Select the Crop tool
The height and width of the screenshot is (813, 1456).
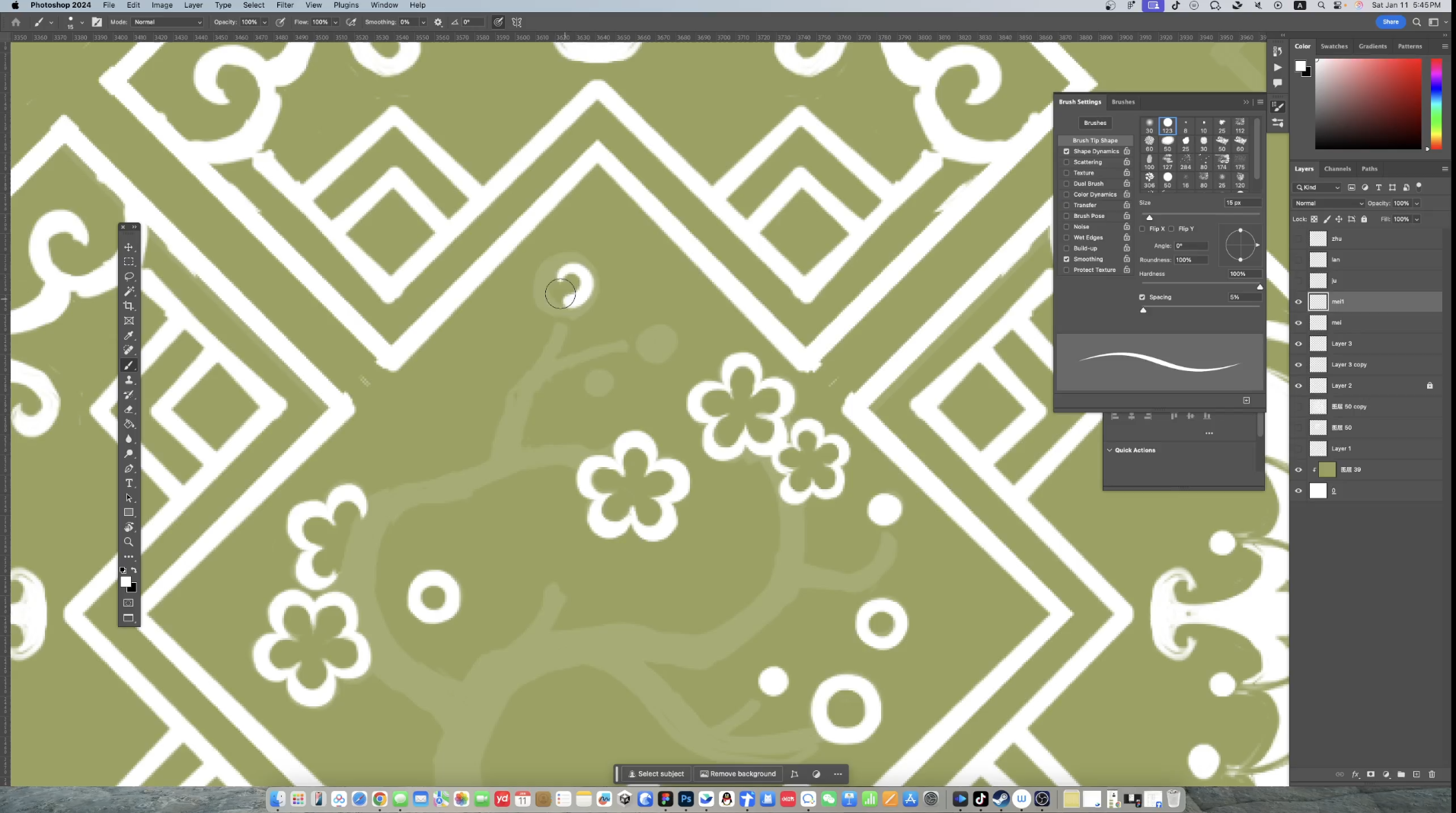[129, 306]
